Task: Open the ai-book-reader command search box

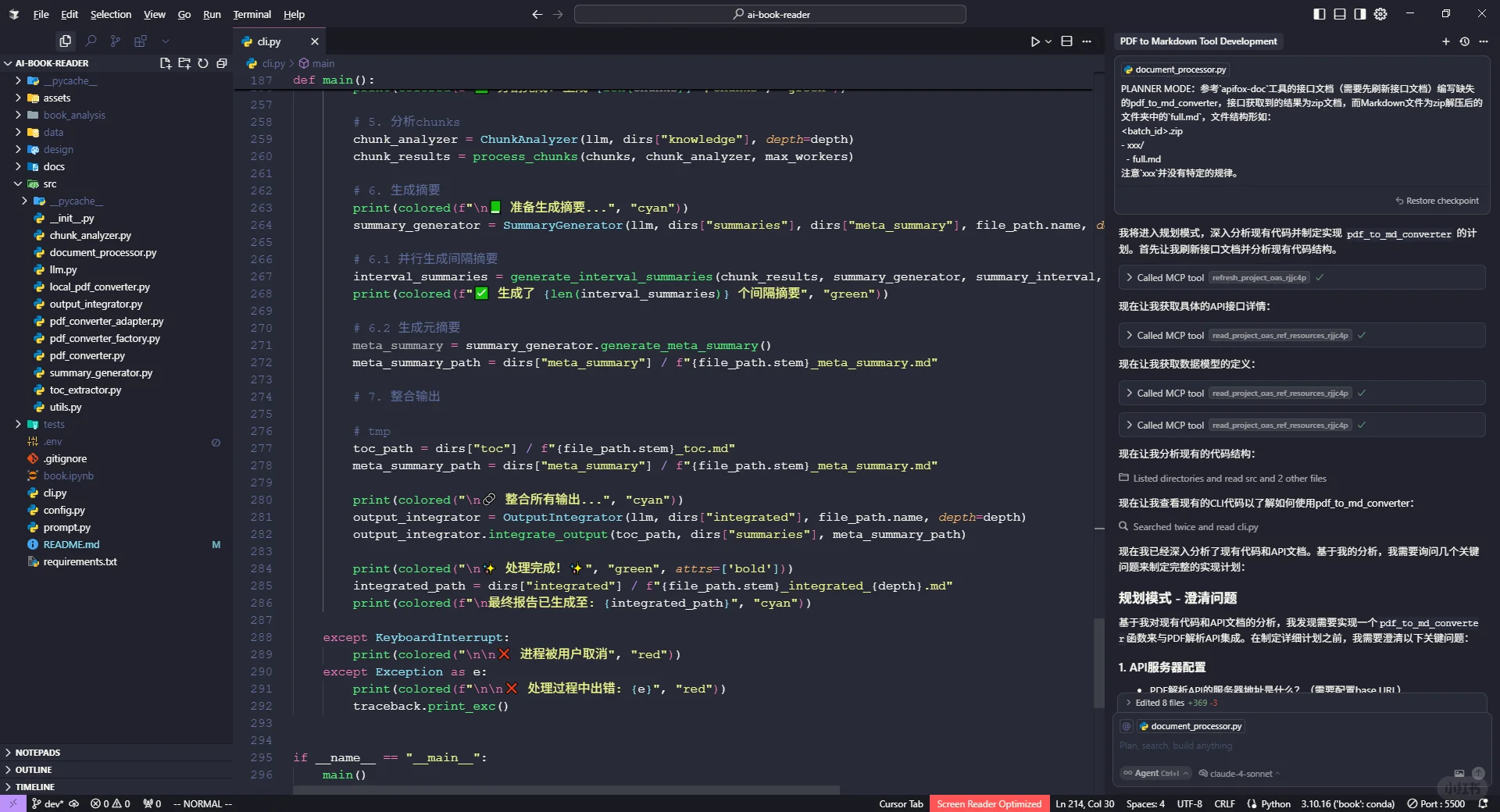Action: pyautogui.click(x=770, y=14)
